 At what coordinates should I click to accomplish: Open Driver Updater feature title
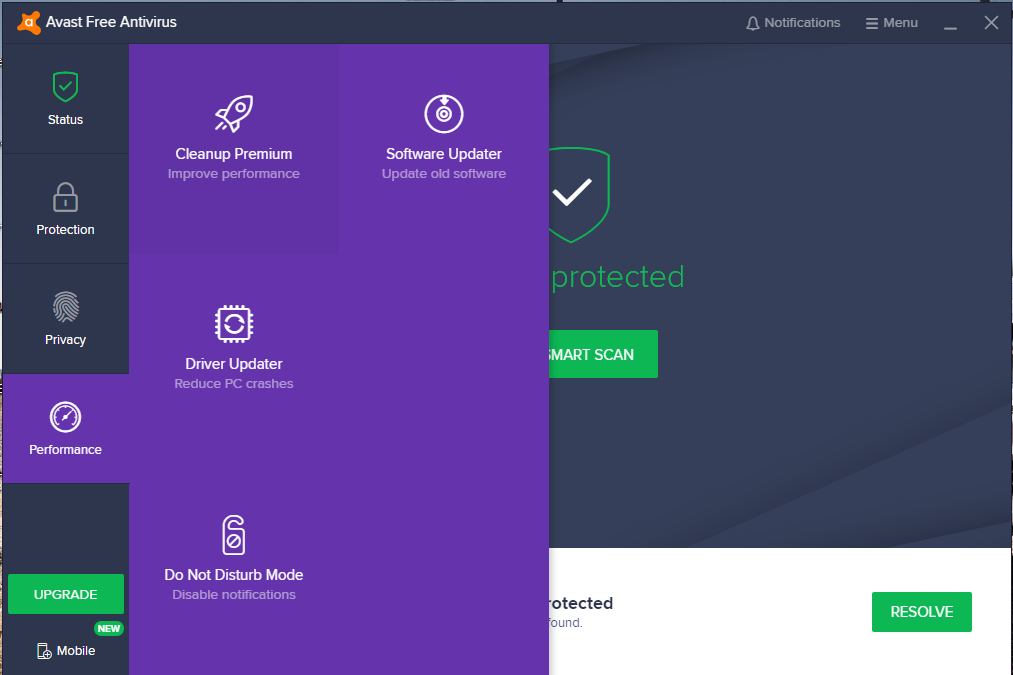(234, 364)
